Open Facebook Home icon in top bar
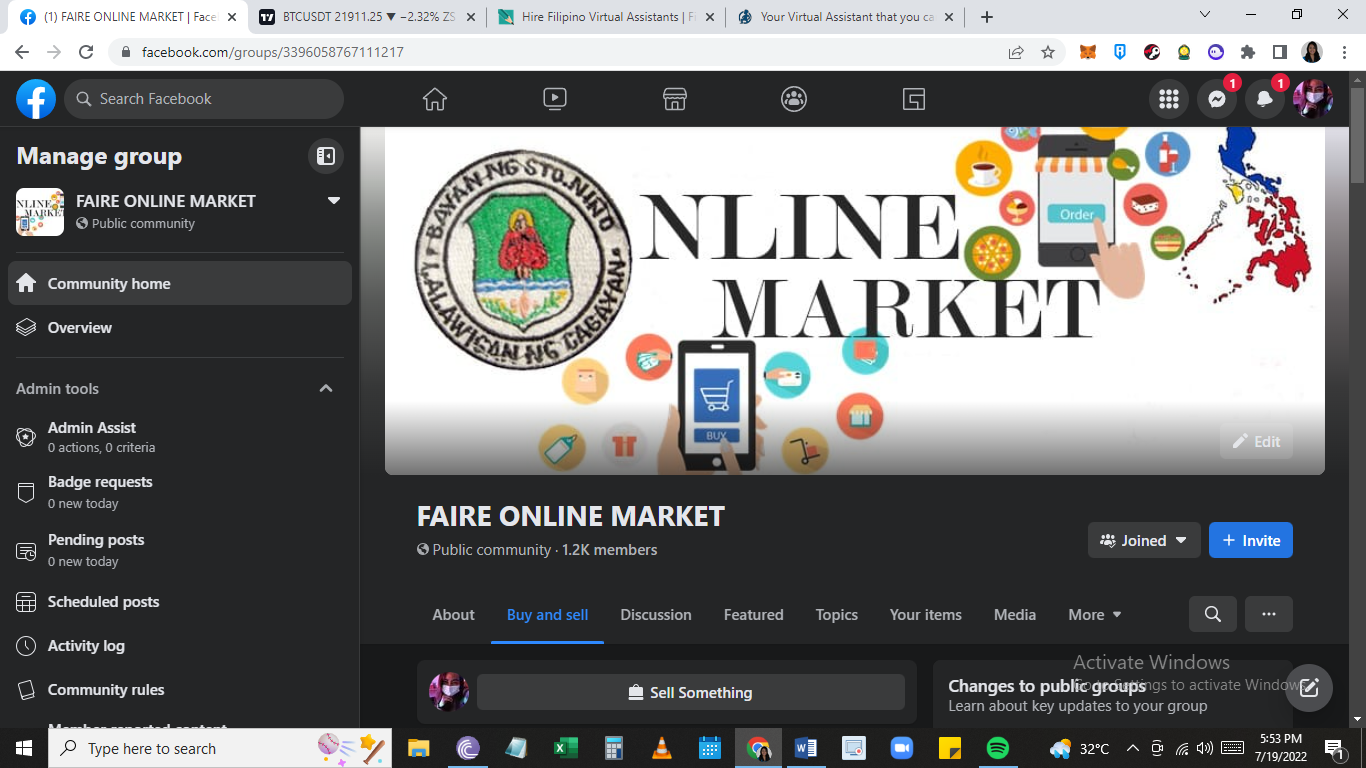1366x768 pixels. coord(435,99)
